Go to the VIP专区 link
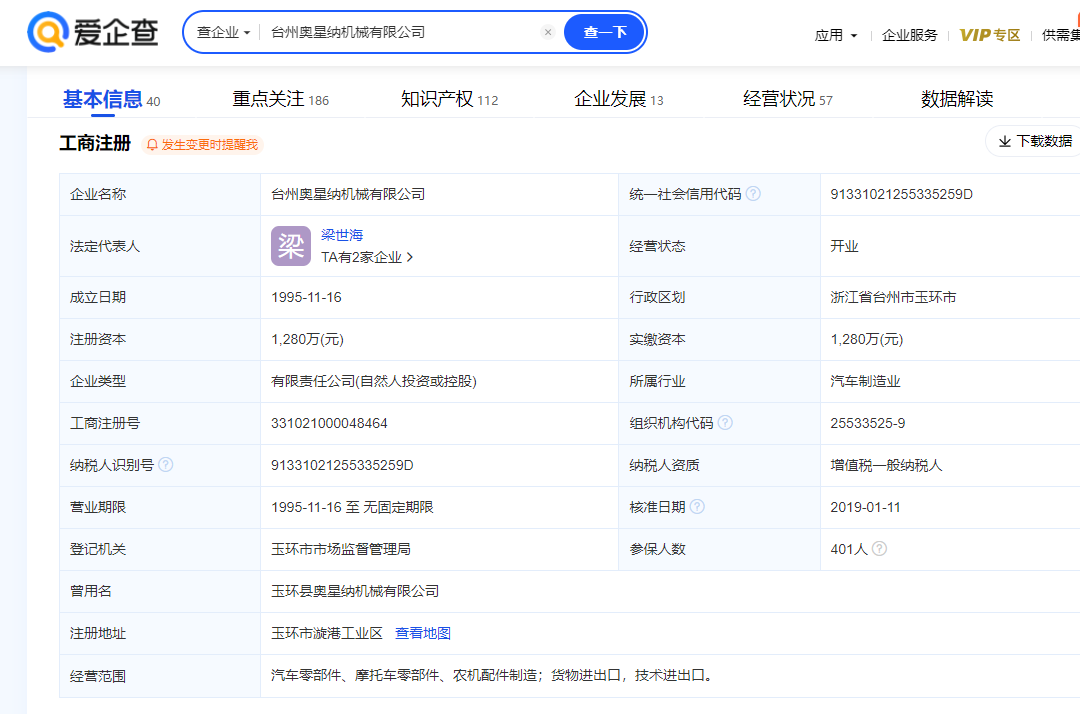This screenshot has width=1080, height=714. (990, 35)
